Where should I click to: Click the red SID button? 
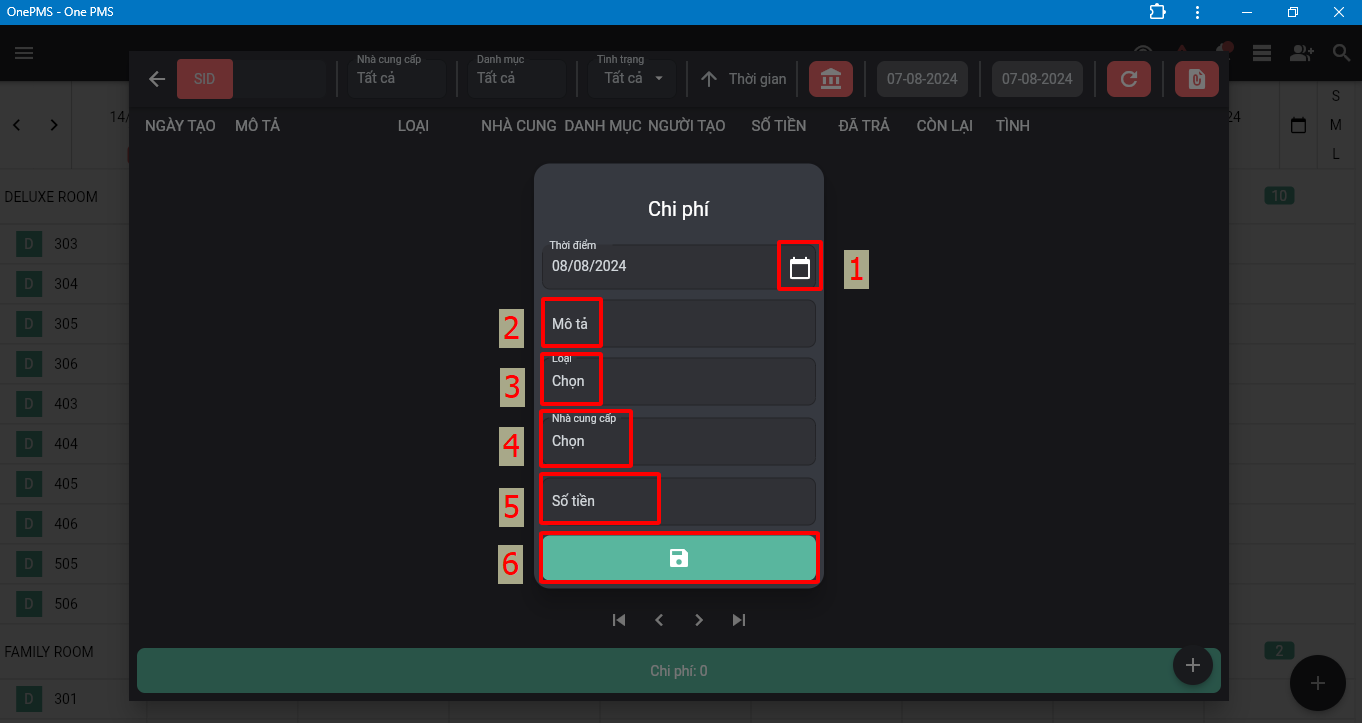point(205,79)
